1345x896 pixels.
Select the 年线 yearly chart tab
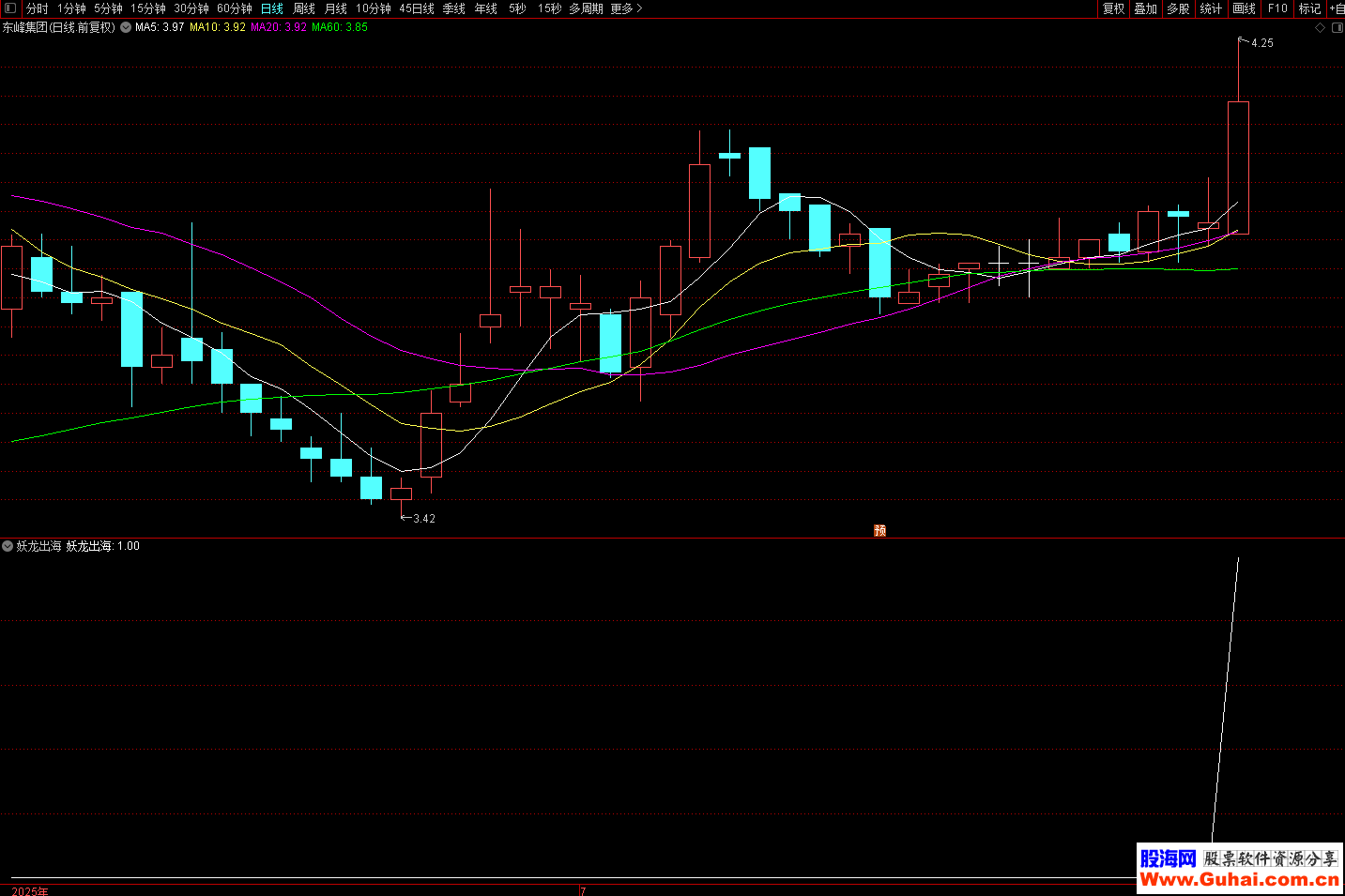click(486, 8)
